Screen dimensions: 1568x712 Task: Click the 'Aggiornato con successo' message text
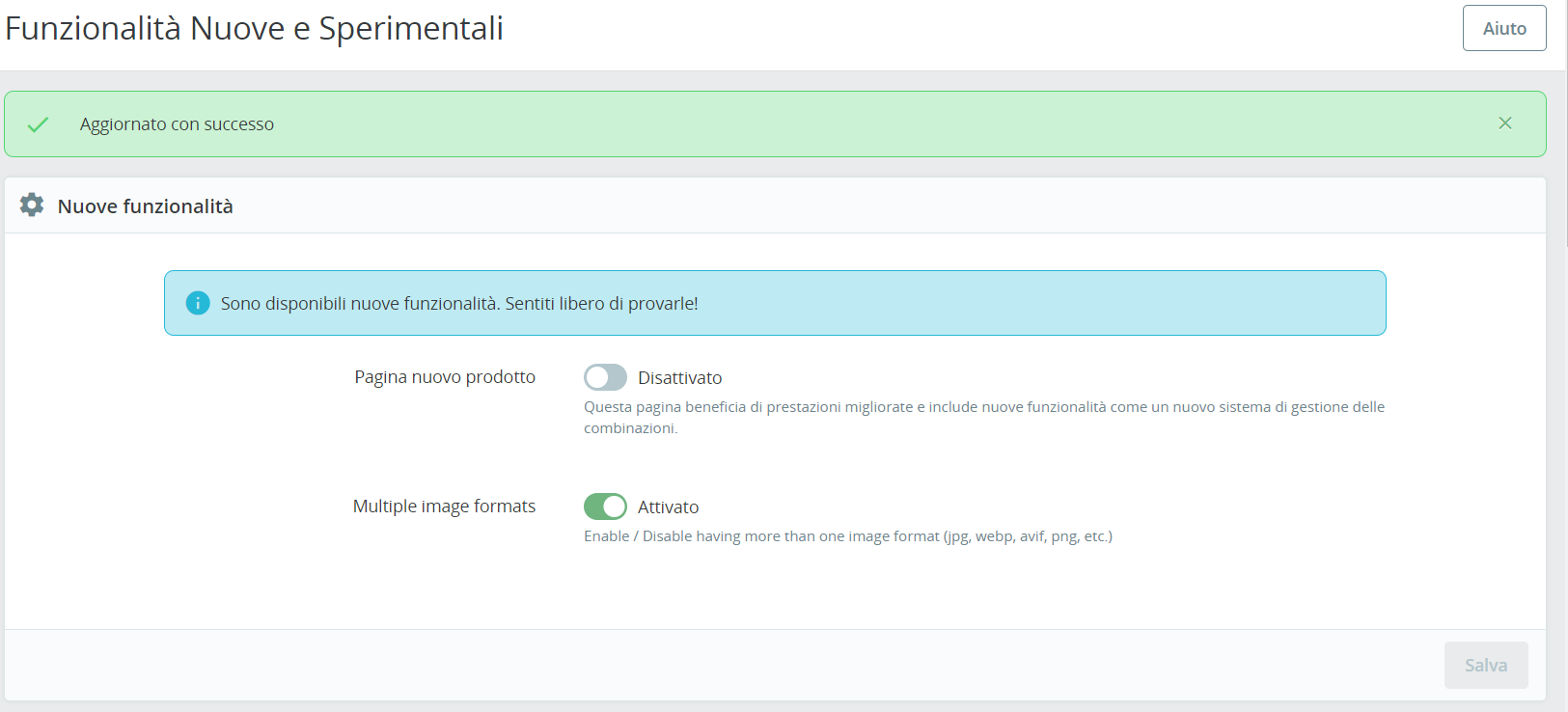coord(177,124)
